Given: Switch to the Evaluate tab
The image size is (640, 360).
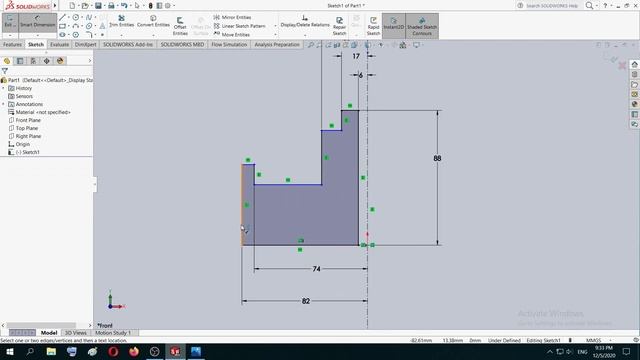Looking at the screenshot, I should coord(59,44).
